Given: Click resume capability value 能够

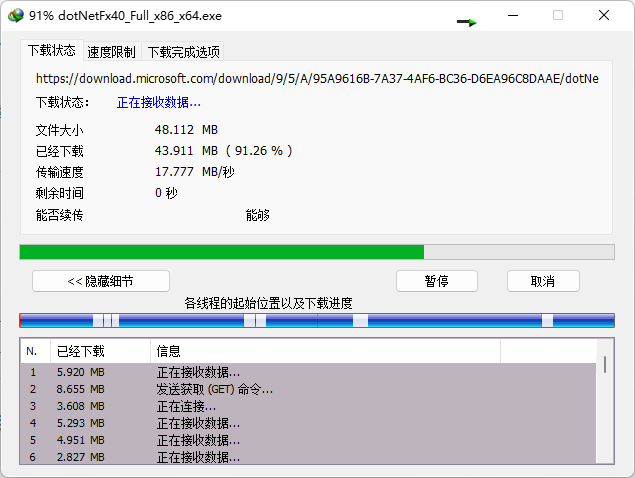Looking at the screenshot, I should pyautogui.click(x=258, y=215).
